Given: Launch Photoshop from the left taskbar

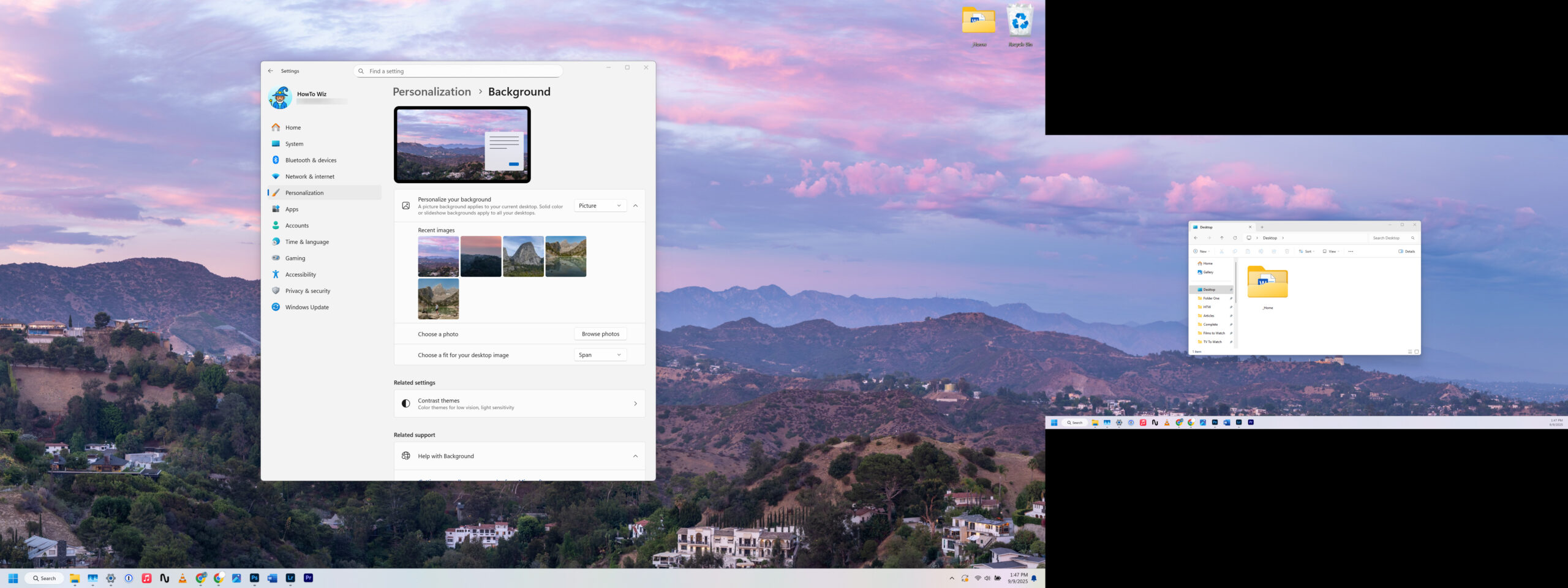Looking at the screenshot, I should pos(254,578).
